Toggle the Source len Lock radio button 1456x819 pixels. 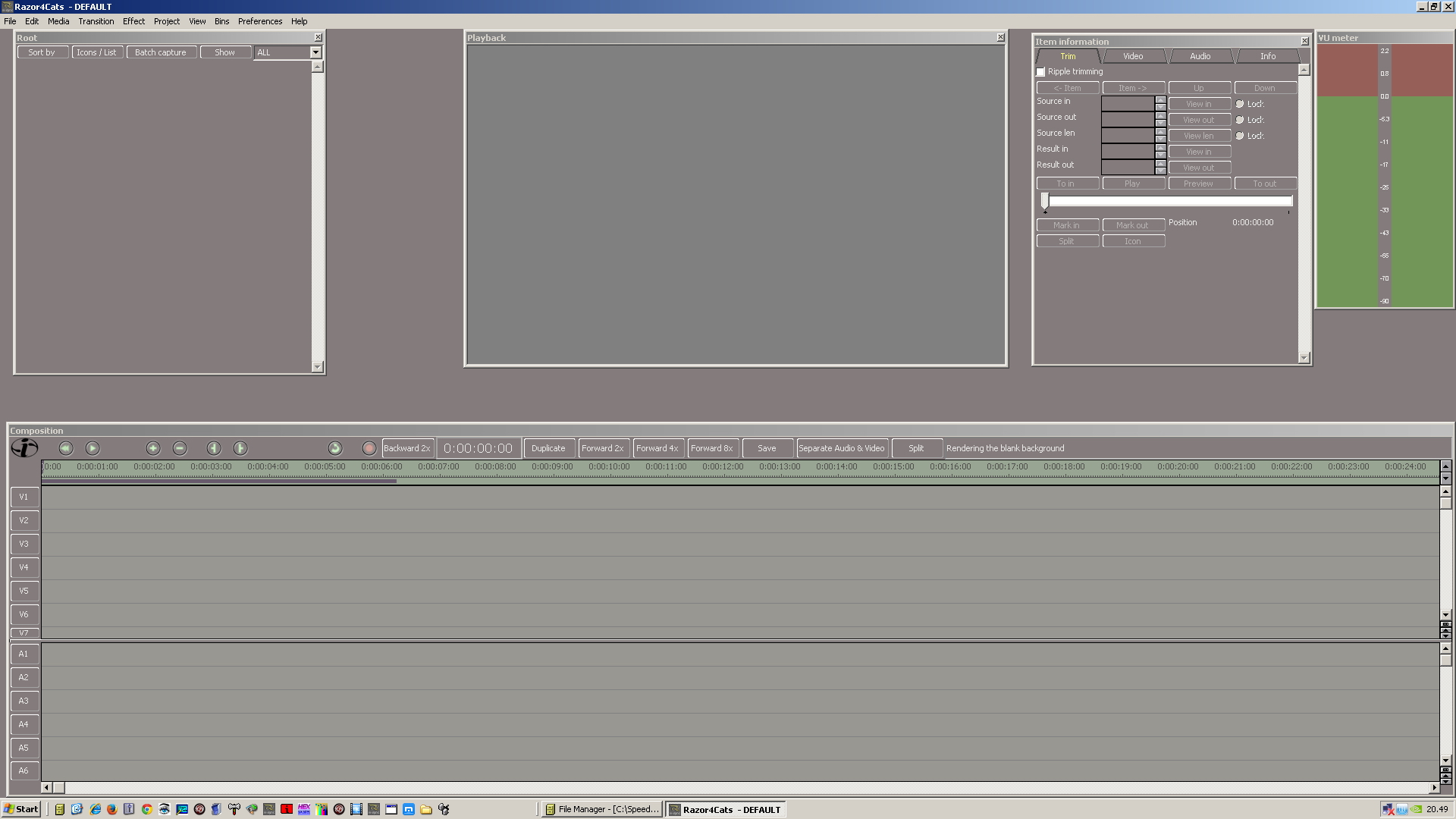1240,136
